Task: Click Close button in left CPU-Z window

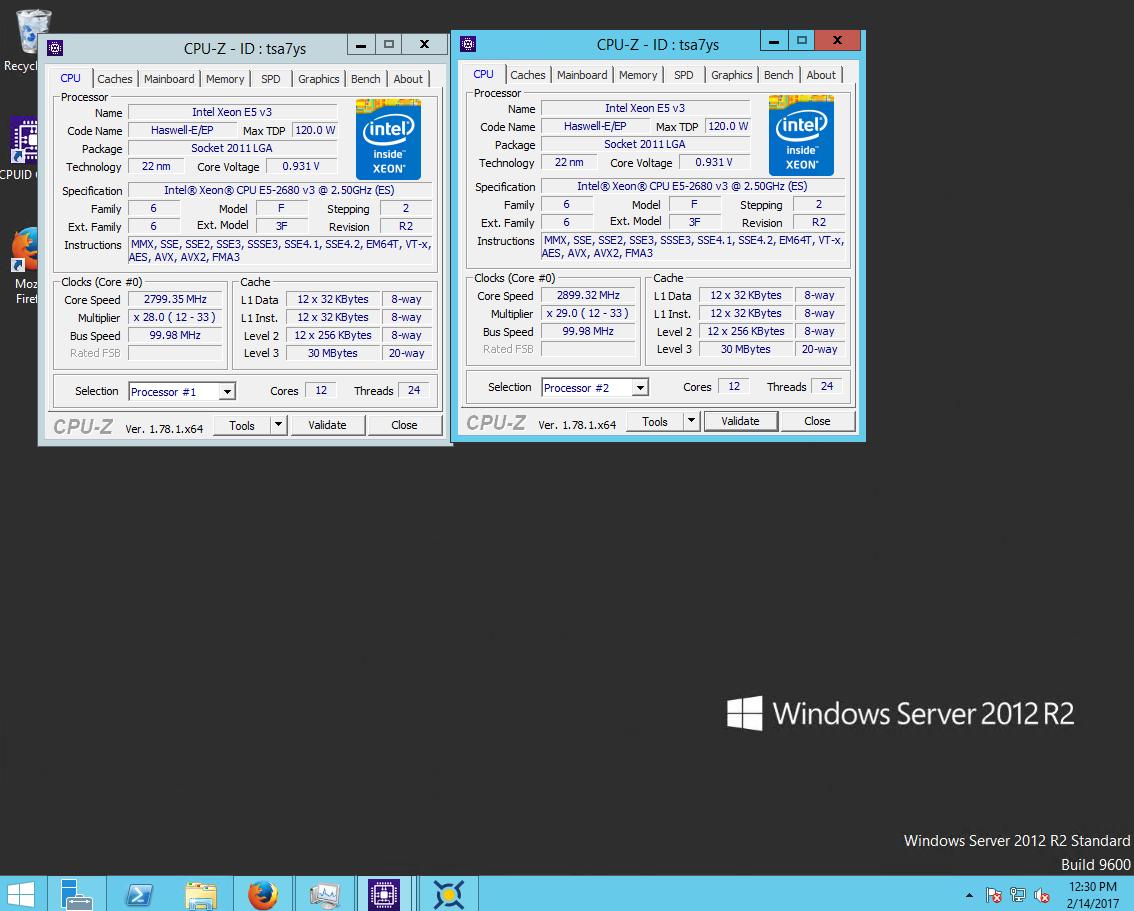Action: pyautogui.click(x=404, y=425)
